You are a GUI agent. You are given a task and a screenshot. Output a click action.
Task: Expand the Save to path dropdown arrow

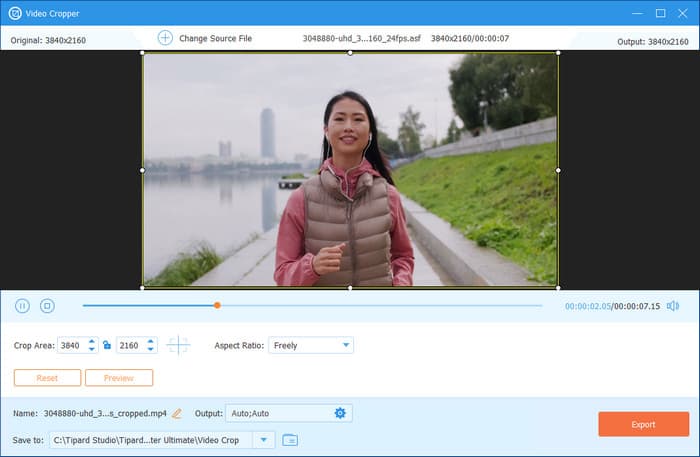click(x=263, y=440)
